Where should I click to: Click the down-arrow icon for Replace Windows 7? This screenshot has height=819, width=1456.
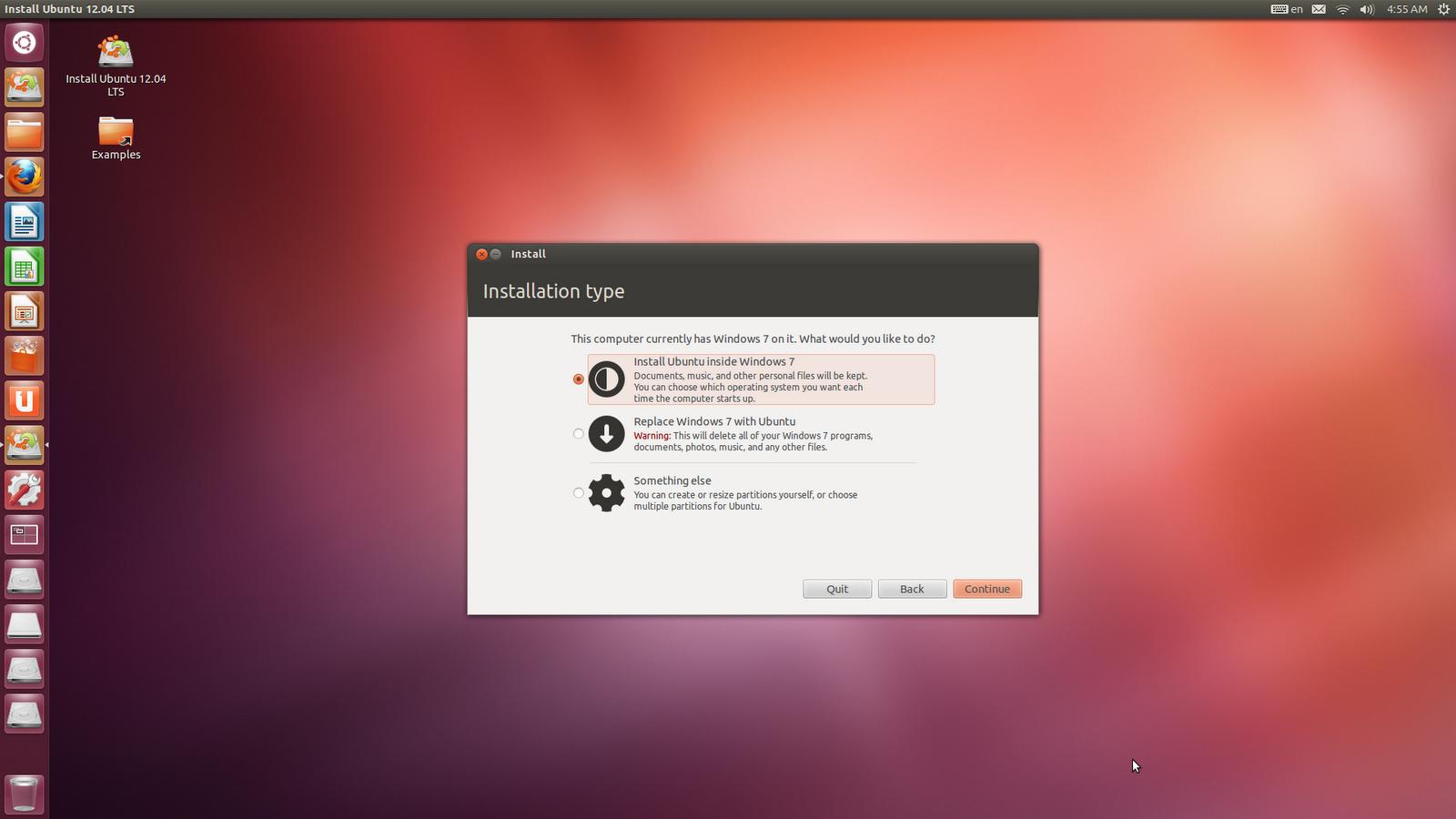pos(607,434)
